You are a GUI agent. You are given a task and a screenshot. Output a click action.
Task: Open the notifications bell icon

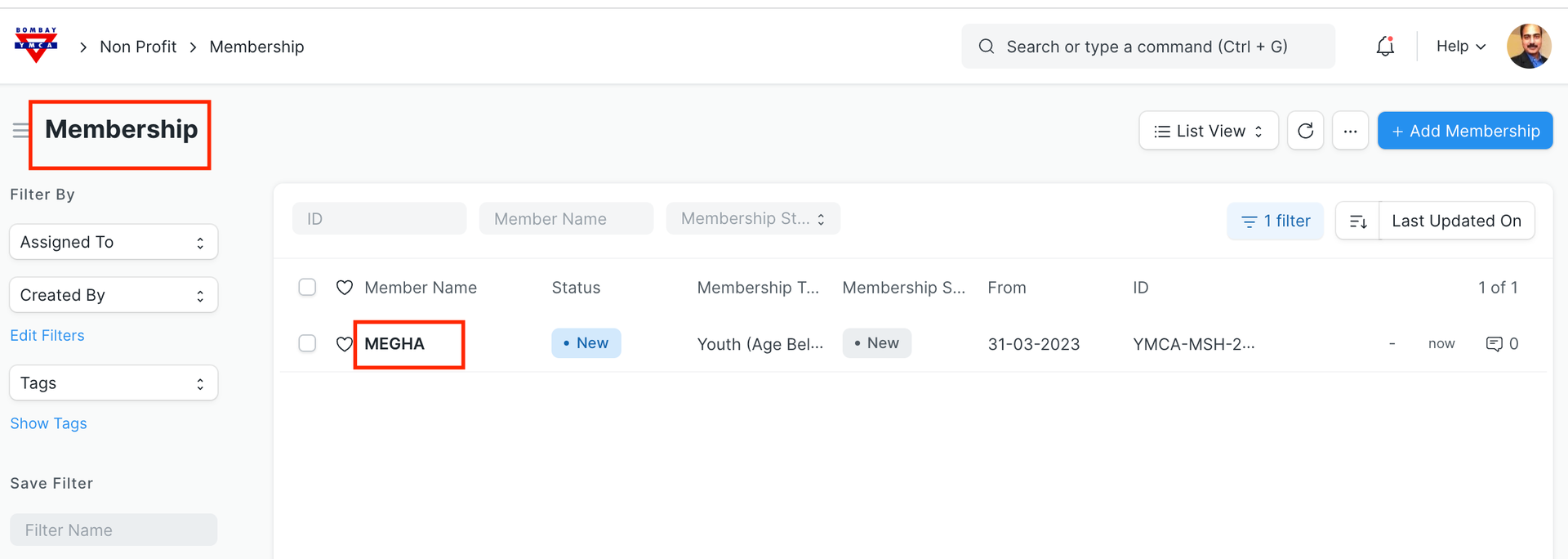tap(1385, 47)
